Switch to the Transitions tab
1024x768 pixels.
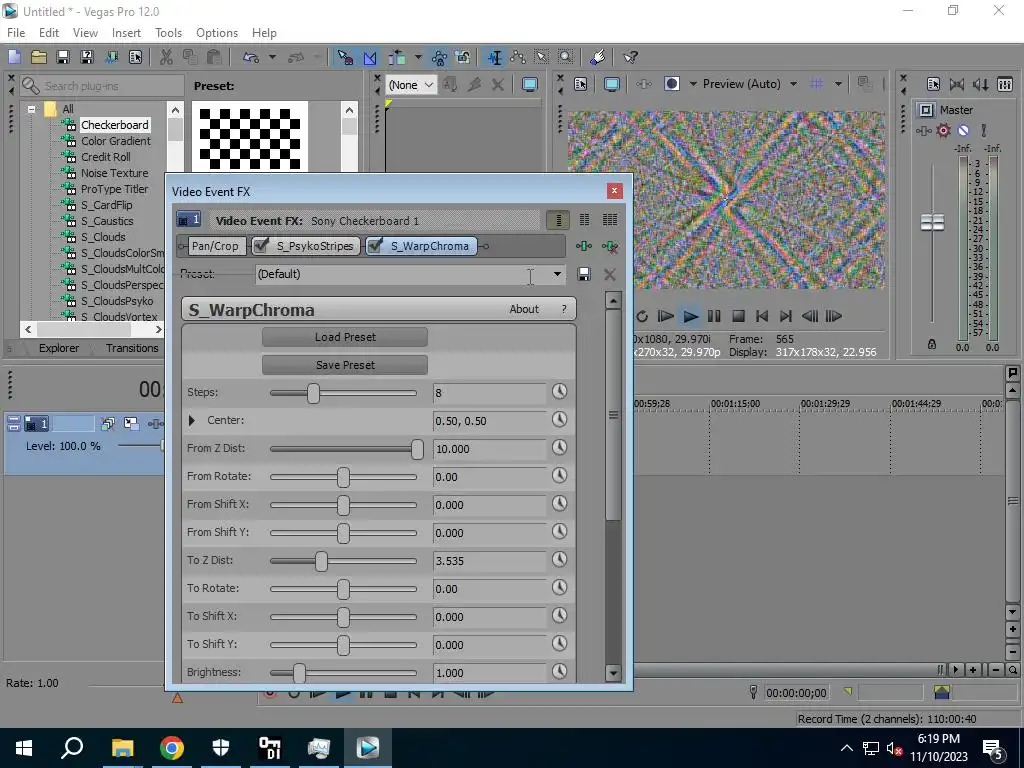(132, 348)
